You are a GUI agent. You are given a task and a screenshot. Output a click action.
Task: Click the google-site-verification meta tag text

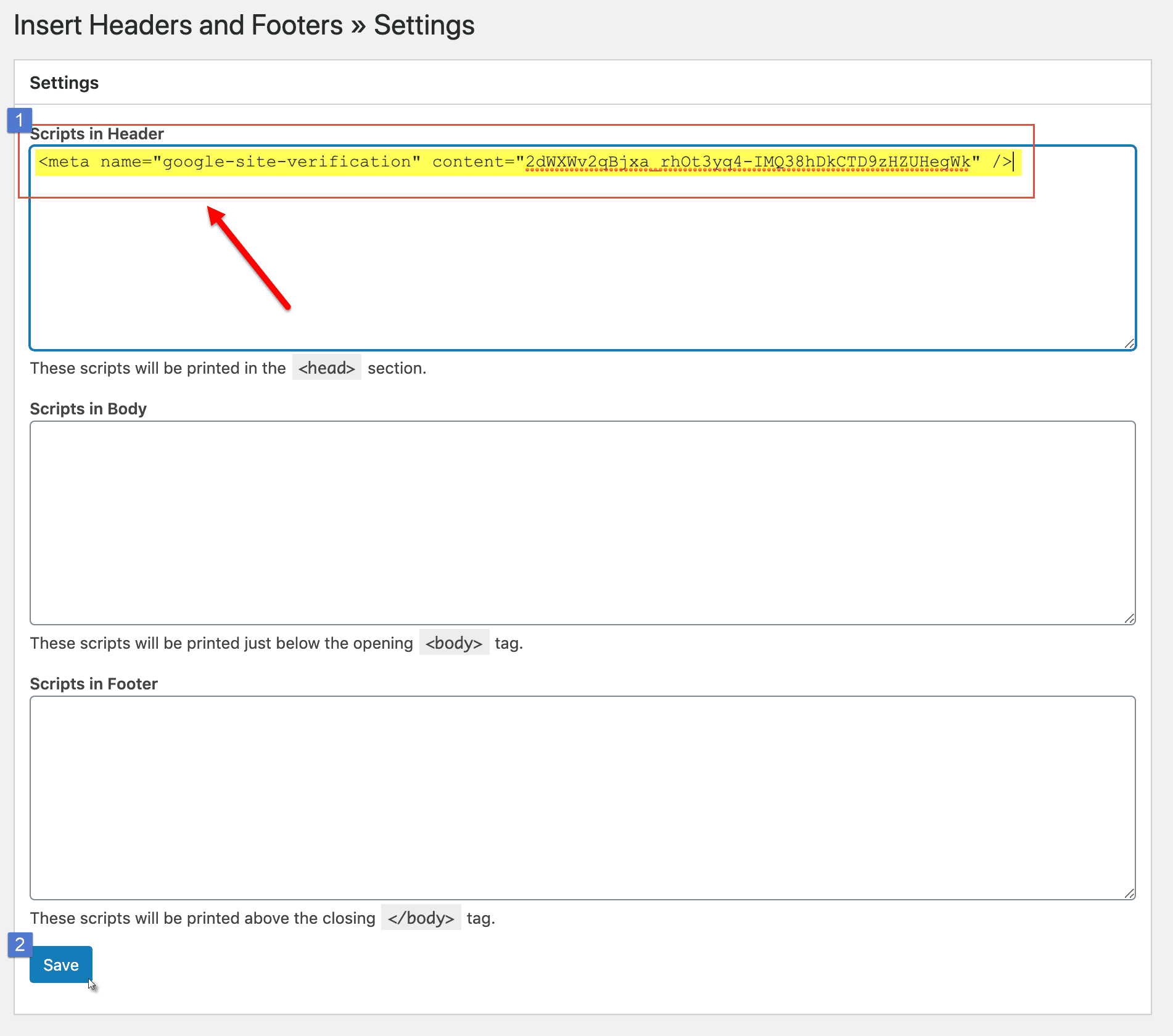(x=525, y=162)
